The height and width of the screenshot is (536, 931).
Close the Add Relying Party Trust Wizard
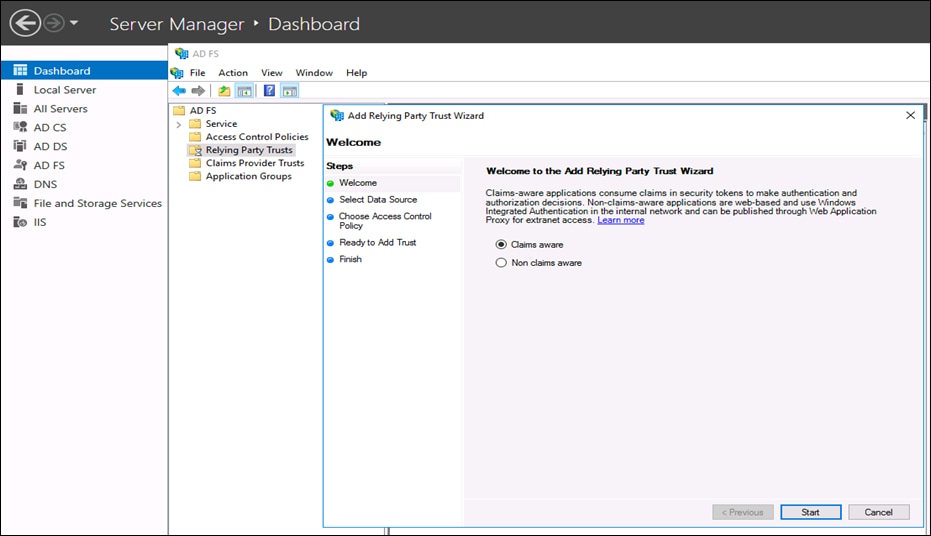pyautogui.click(x=910, y=115)
